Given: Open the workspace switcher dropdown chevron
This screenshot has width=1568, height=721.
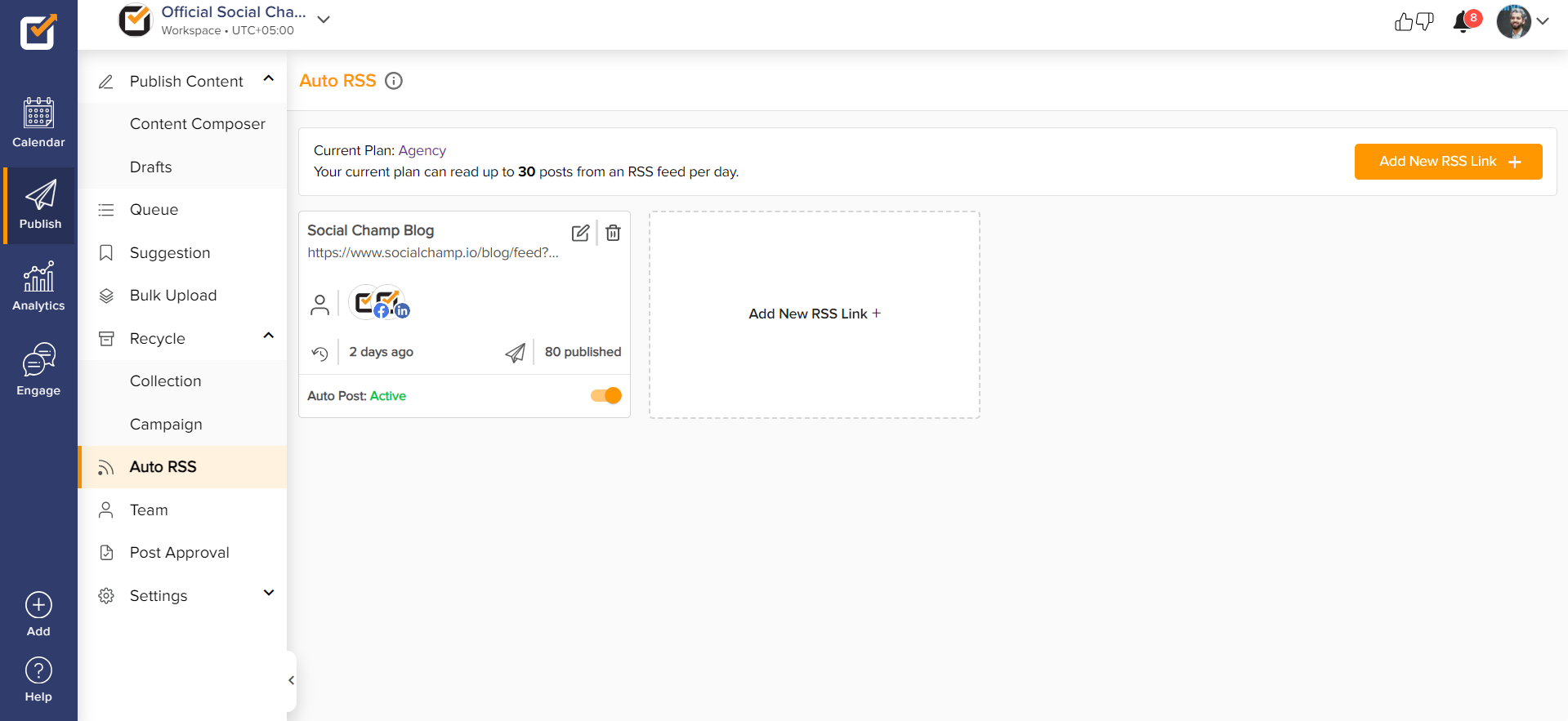Looking at the screenshot, I should pyautogui.click(x=324, y=20).
